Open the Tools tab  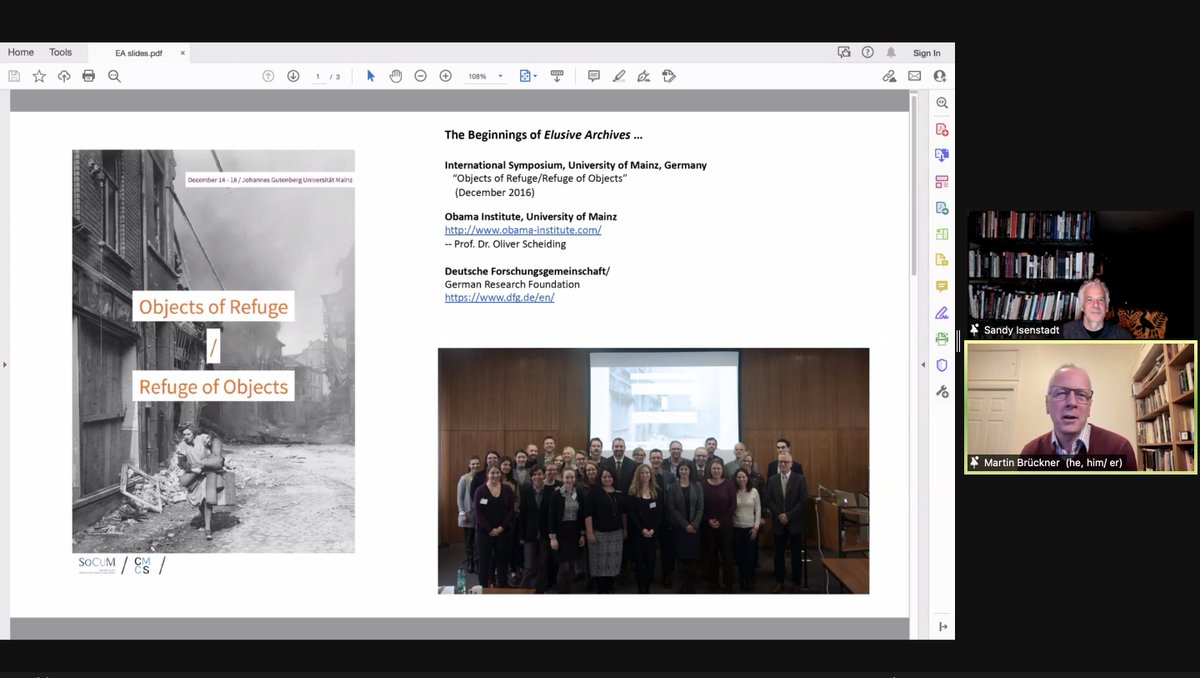61,52
